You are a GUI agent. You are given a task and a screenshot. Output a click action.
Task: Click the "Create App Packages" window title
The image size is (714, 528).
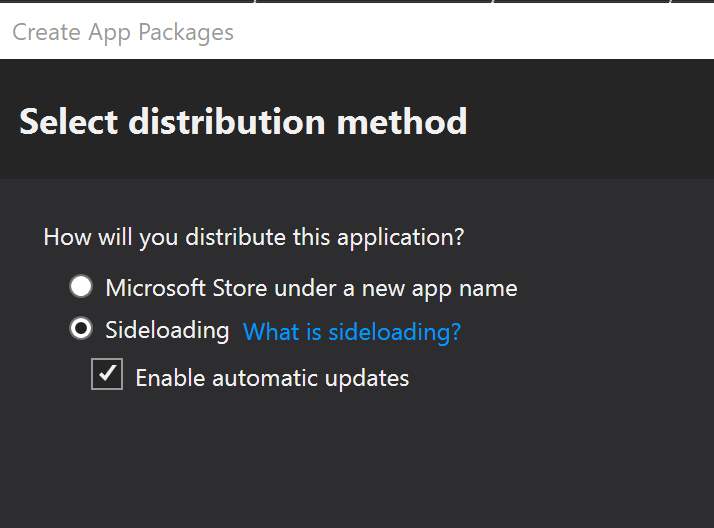(123, 32)
